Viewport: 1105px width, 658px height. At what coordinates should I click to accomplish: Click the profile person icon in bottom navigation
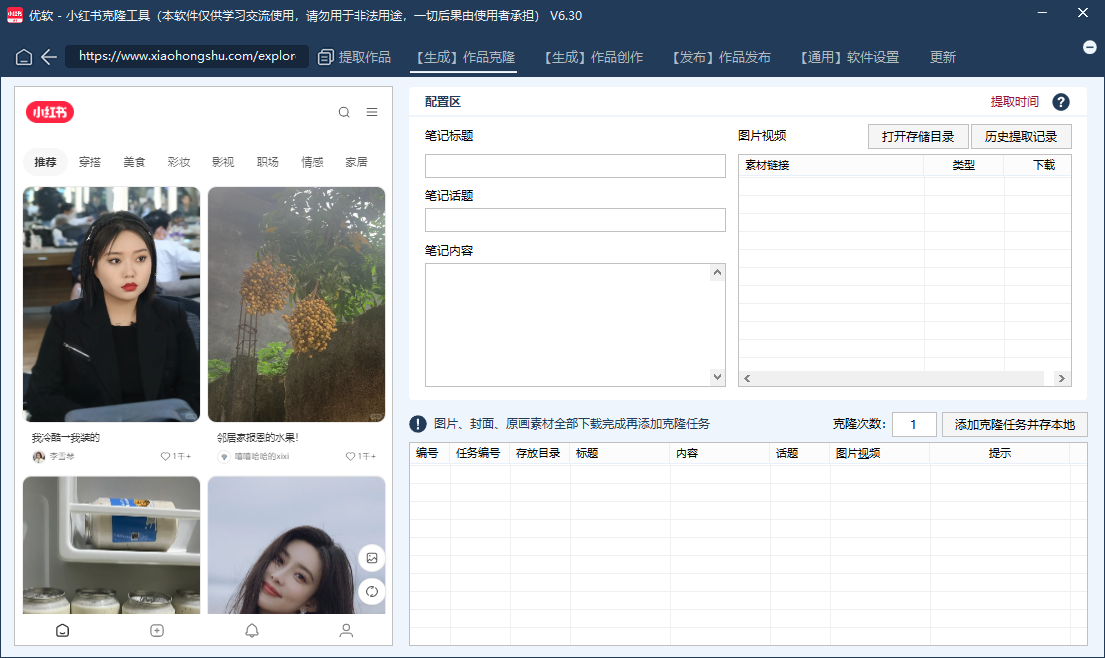[x=345, y=630]
